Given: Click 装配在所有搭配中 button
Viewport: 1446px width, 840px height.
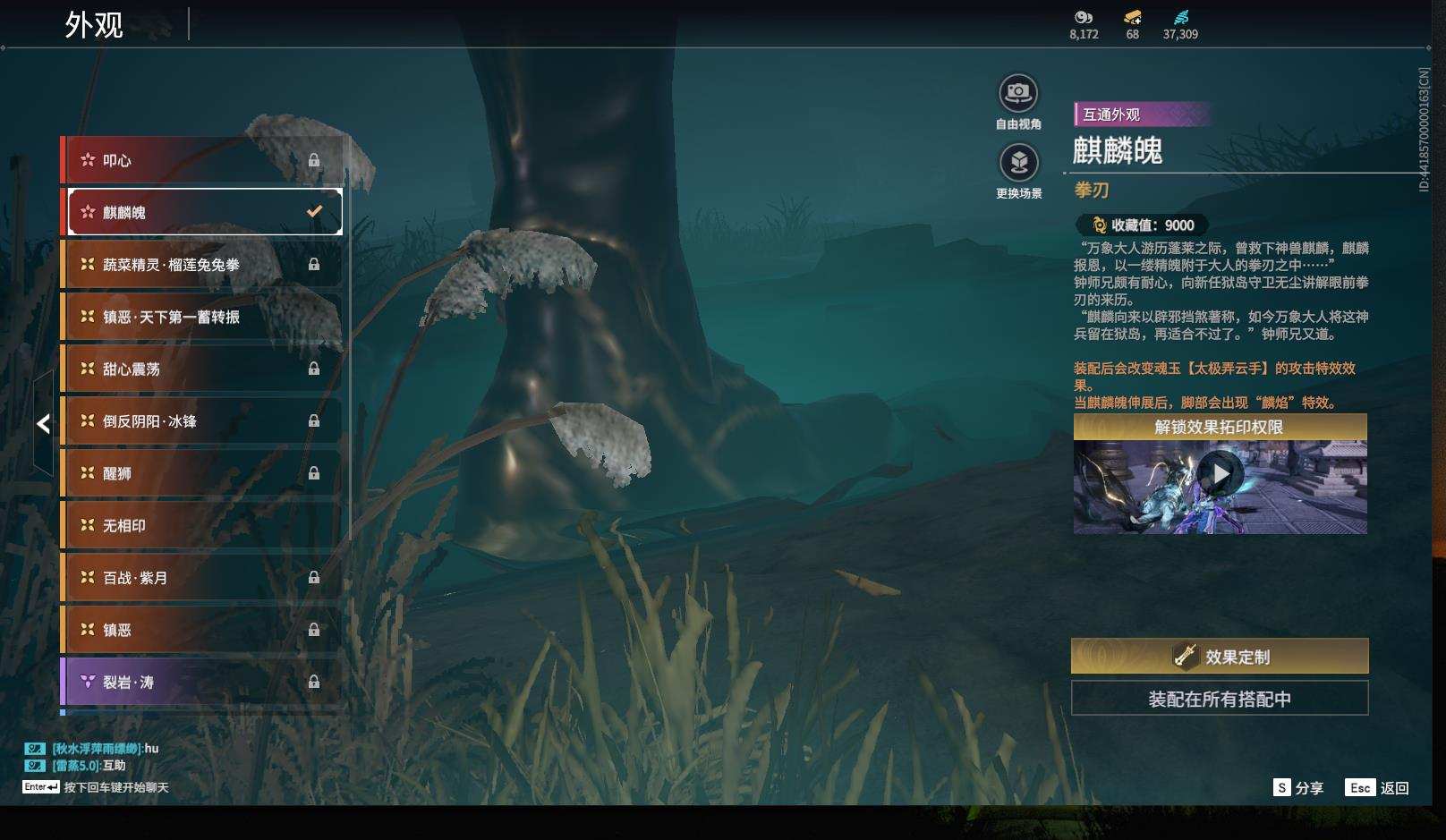Looking at the screenshot, I should pos(1220,699).
